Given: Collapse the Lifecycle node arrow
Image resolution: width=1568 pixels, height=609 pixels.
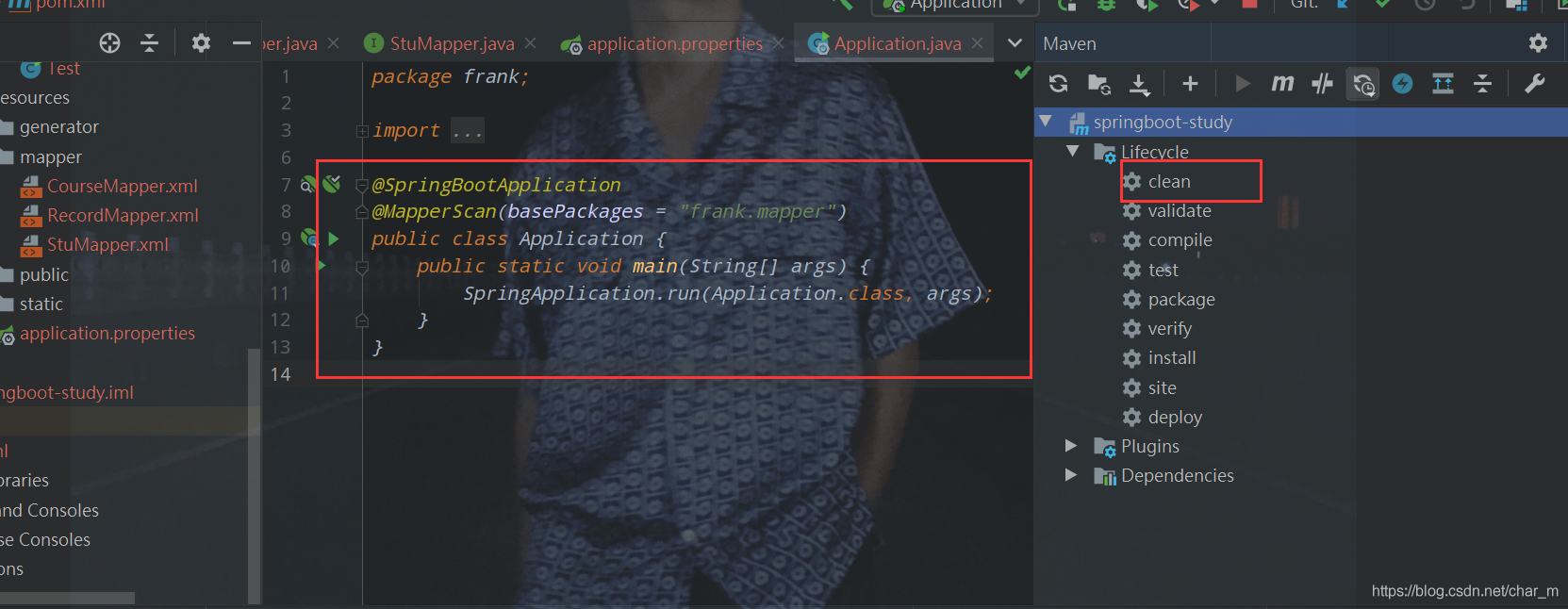Looking at the screenshot, I should [1072, 151].
